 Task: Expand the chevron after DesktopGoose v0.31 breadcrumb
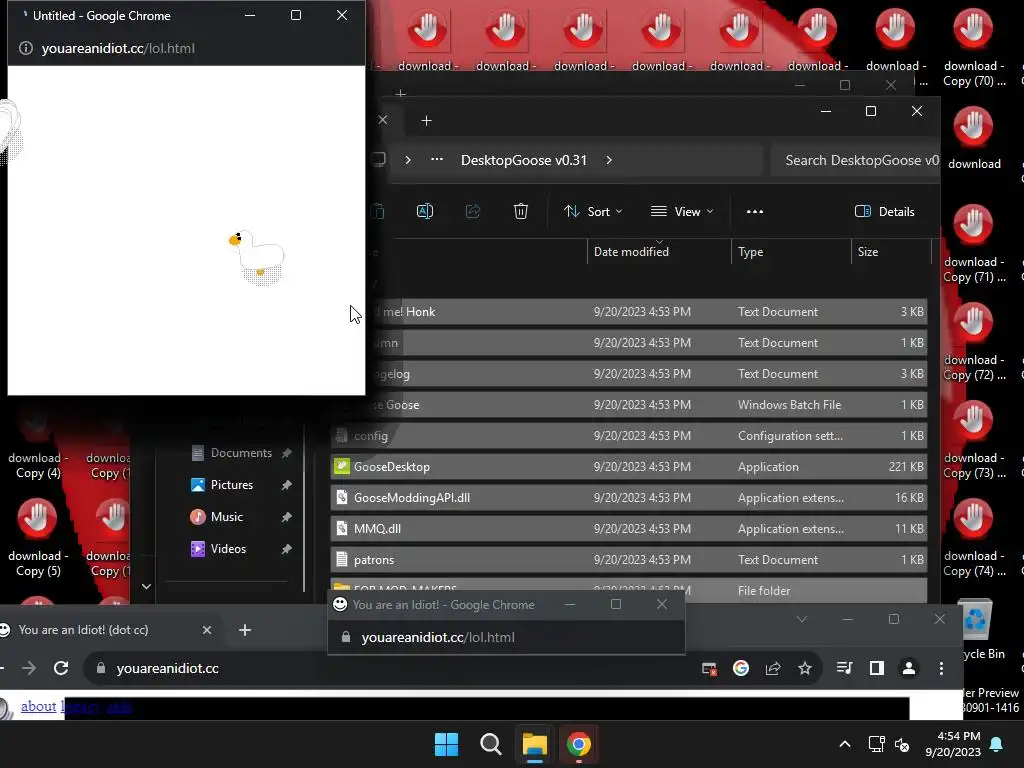[x=609, y=160]
